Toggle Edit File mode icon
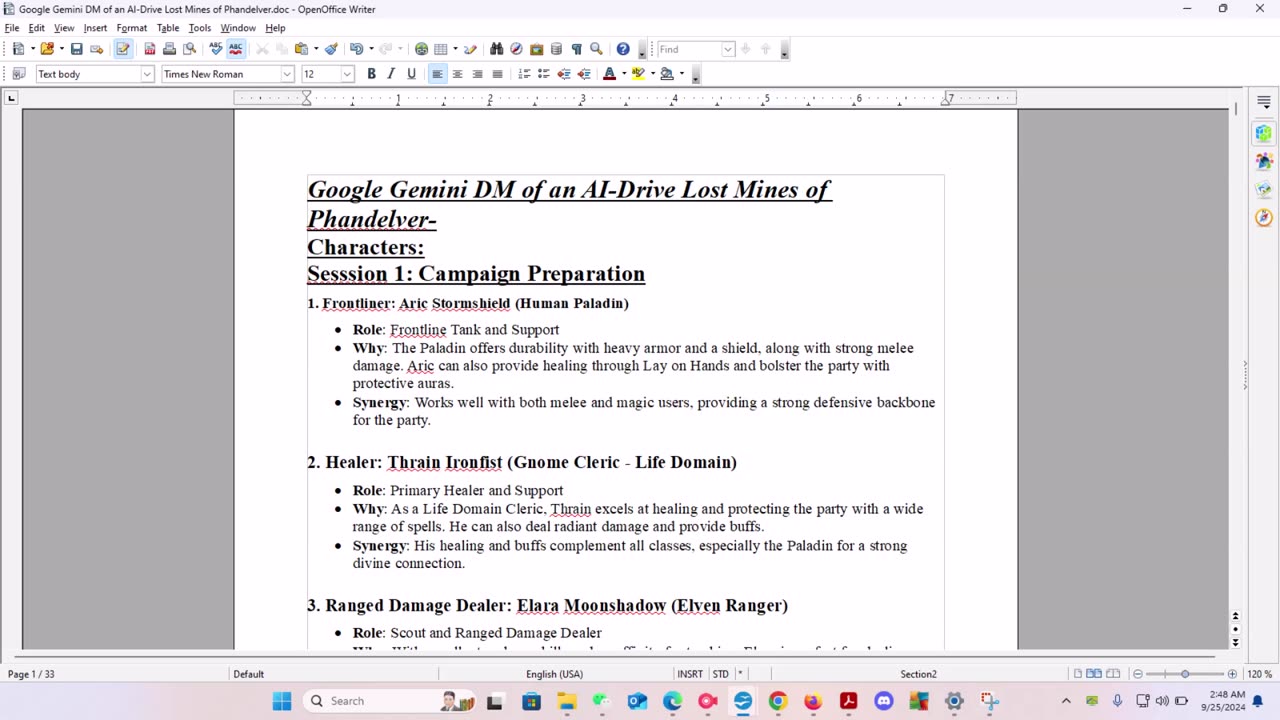 (123, 48)
